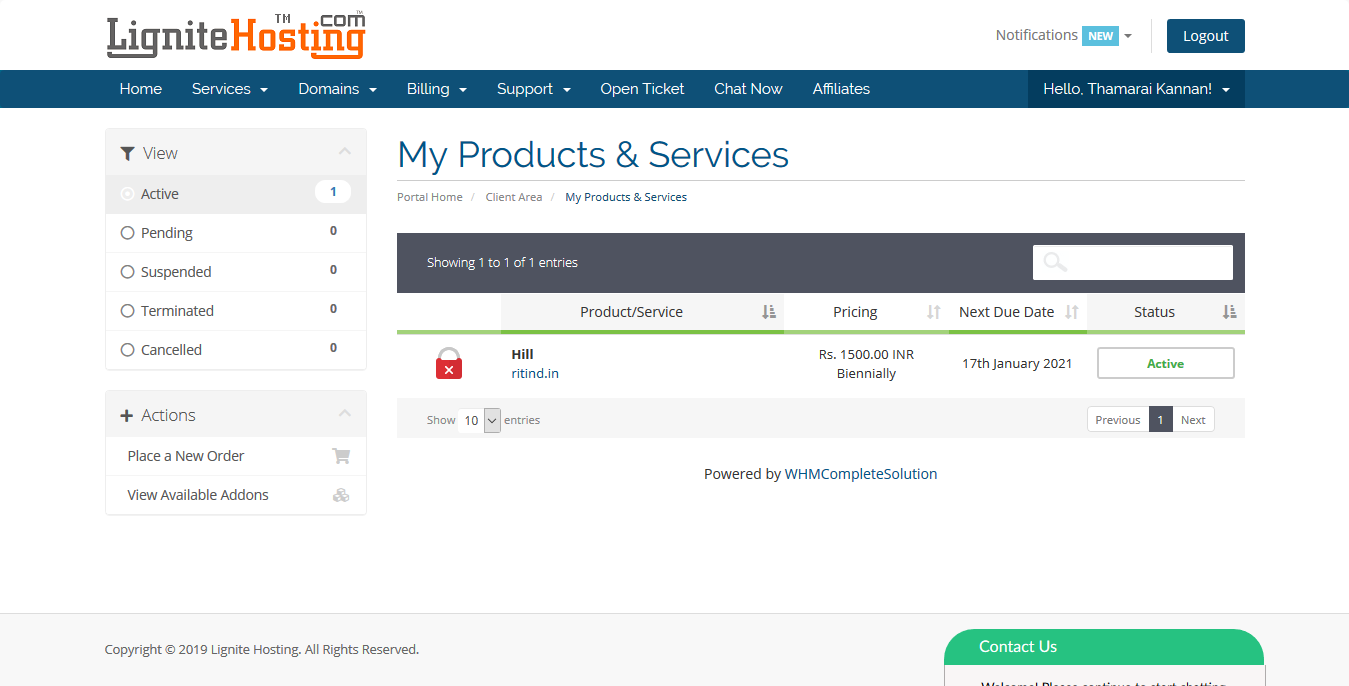1349x686 pixels.
Task: Click the Biennially billing cycle text
Action: 866,374
